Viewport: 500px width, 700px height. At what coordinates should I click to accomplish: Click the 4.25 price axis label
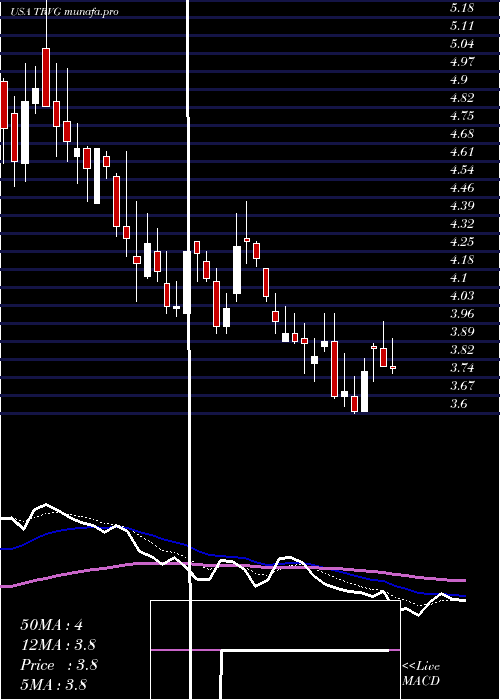click(x=462, y=242)
